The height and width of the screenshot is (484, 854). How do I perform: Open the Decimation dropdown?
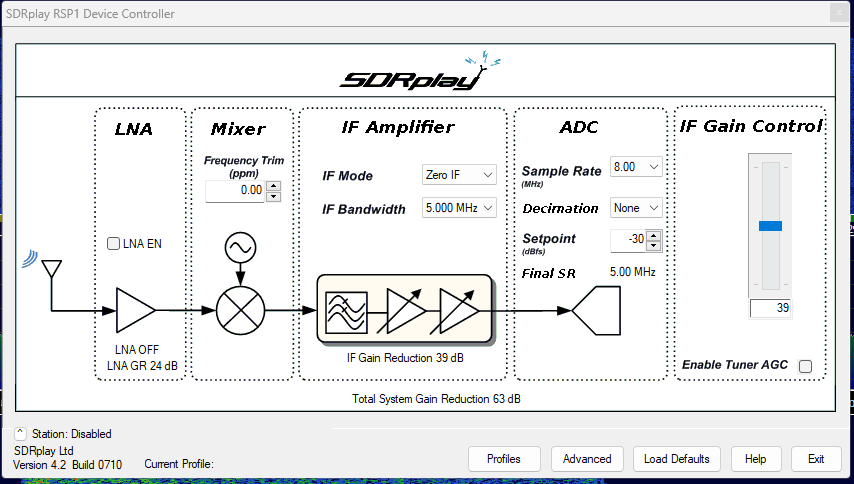[636, 208]
